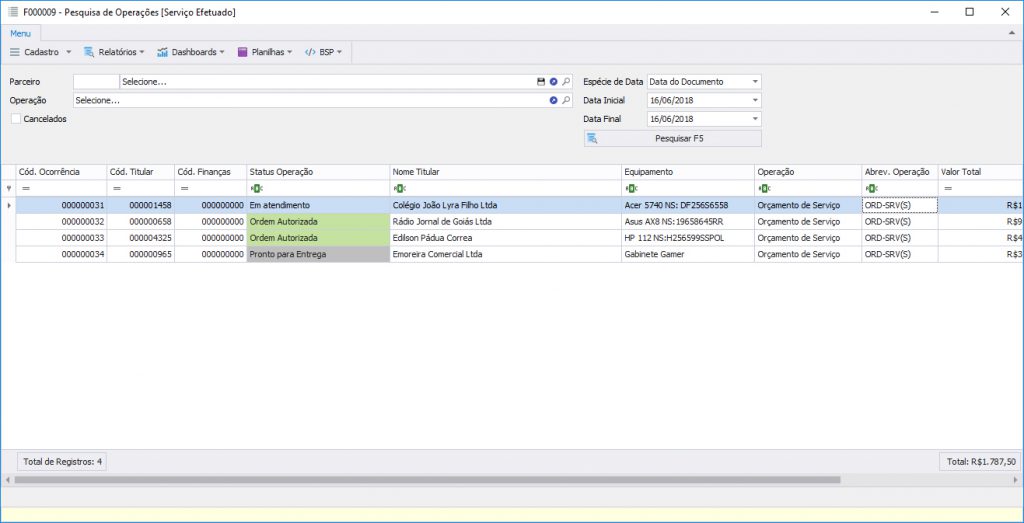Image resolution: width=1024 pixels, height=523 pixels.
Task: Open the Espécie de Data dropdown
Action: point(755,82)
